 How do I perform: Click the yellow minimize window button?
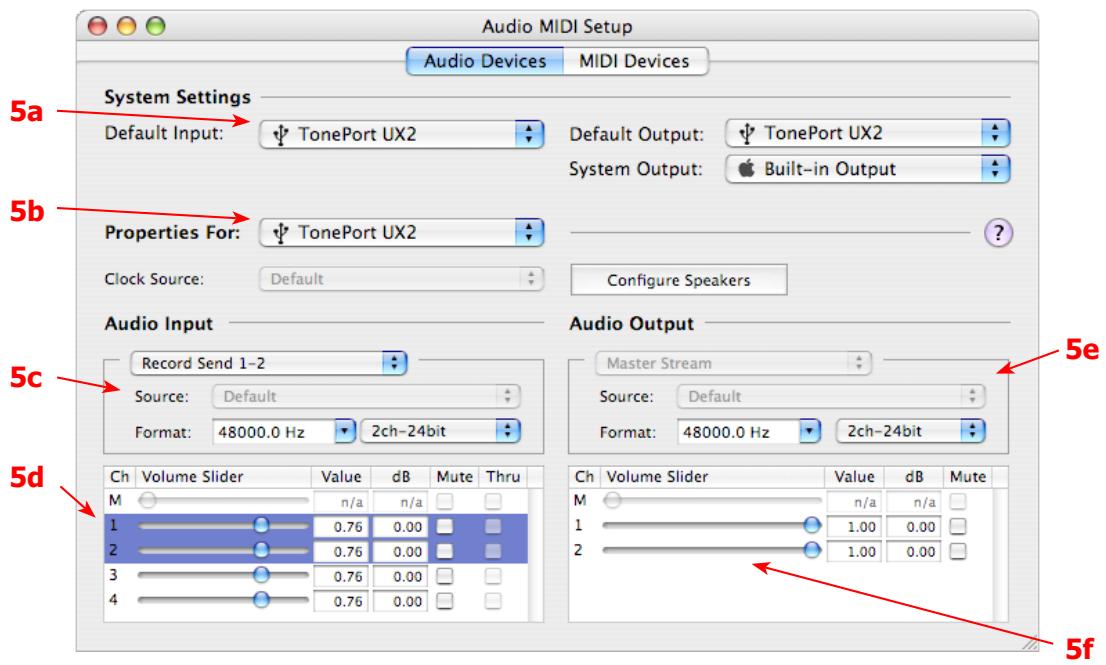(126, 26)
